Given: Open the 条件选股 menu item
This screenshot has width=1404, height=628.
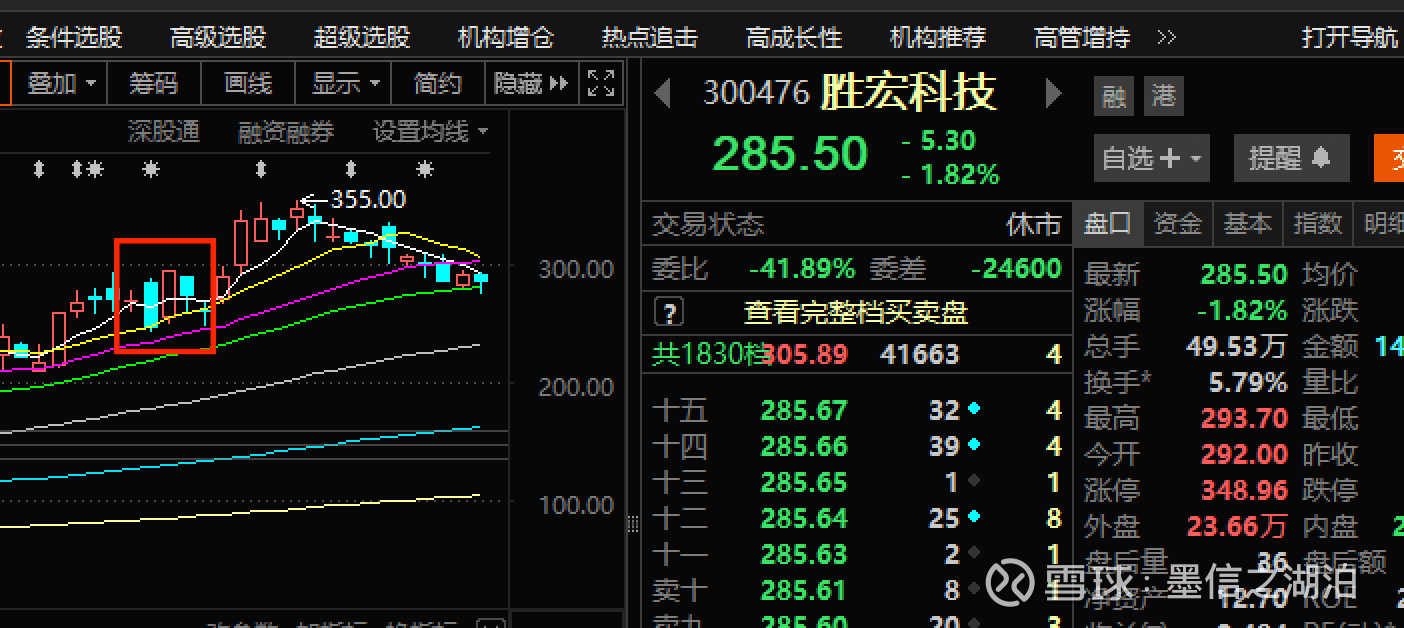Looking at the screenshot, I should [x=74, y=38].
